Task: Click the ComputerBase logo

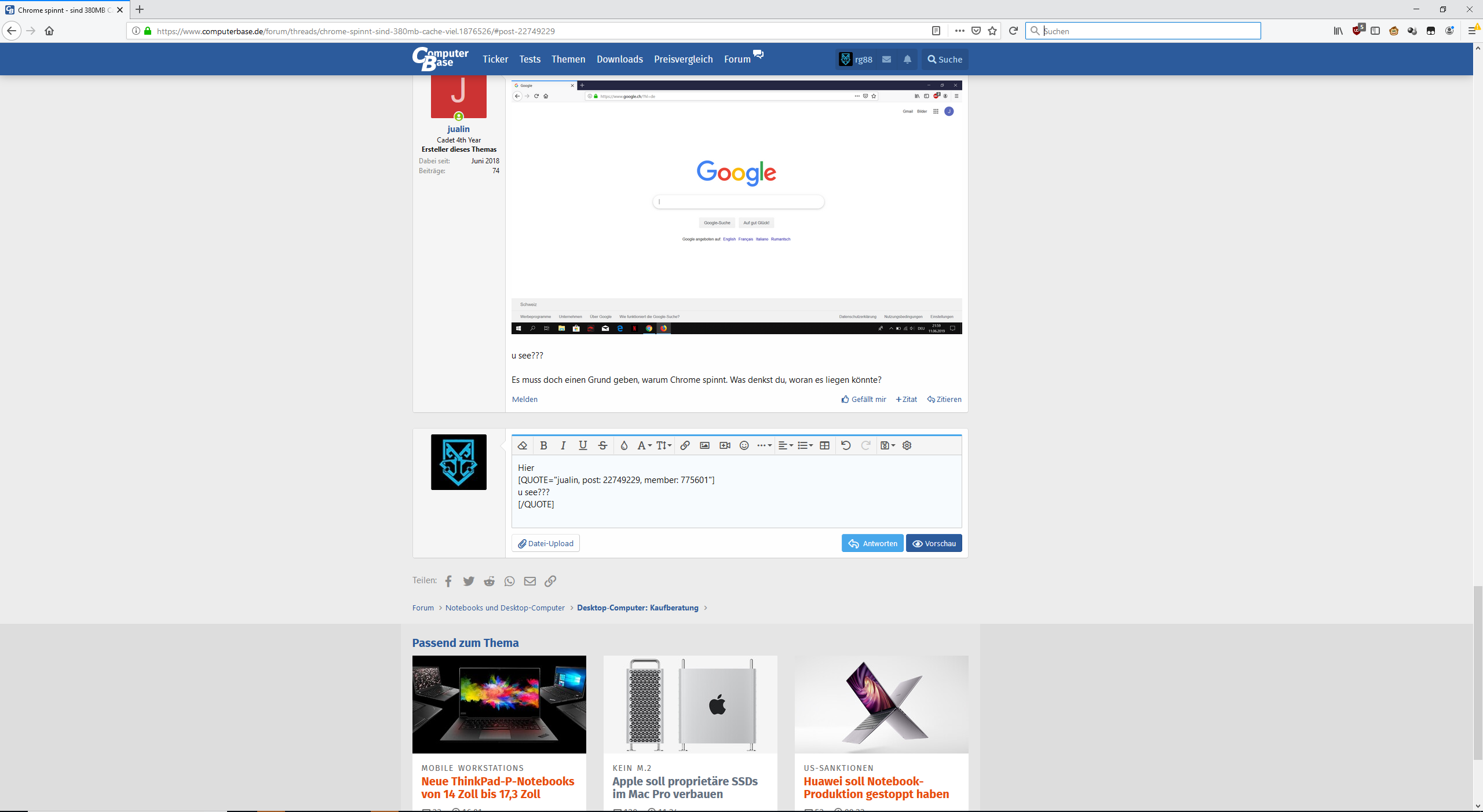Action: [x=440, y=58]
